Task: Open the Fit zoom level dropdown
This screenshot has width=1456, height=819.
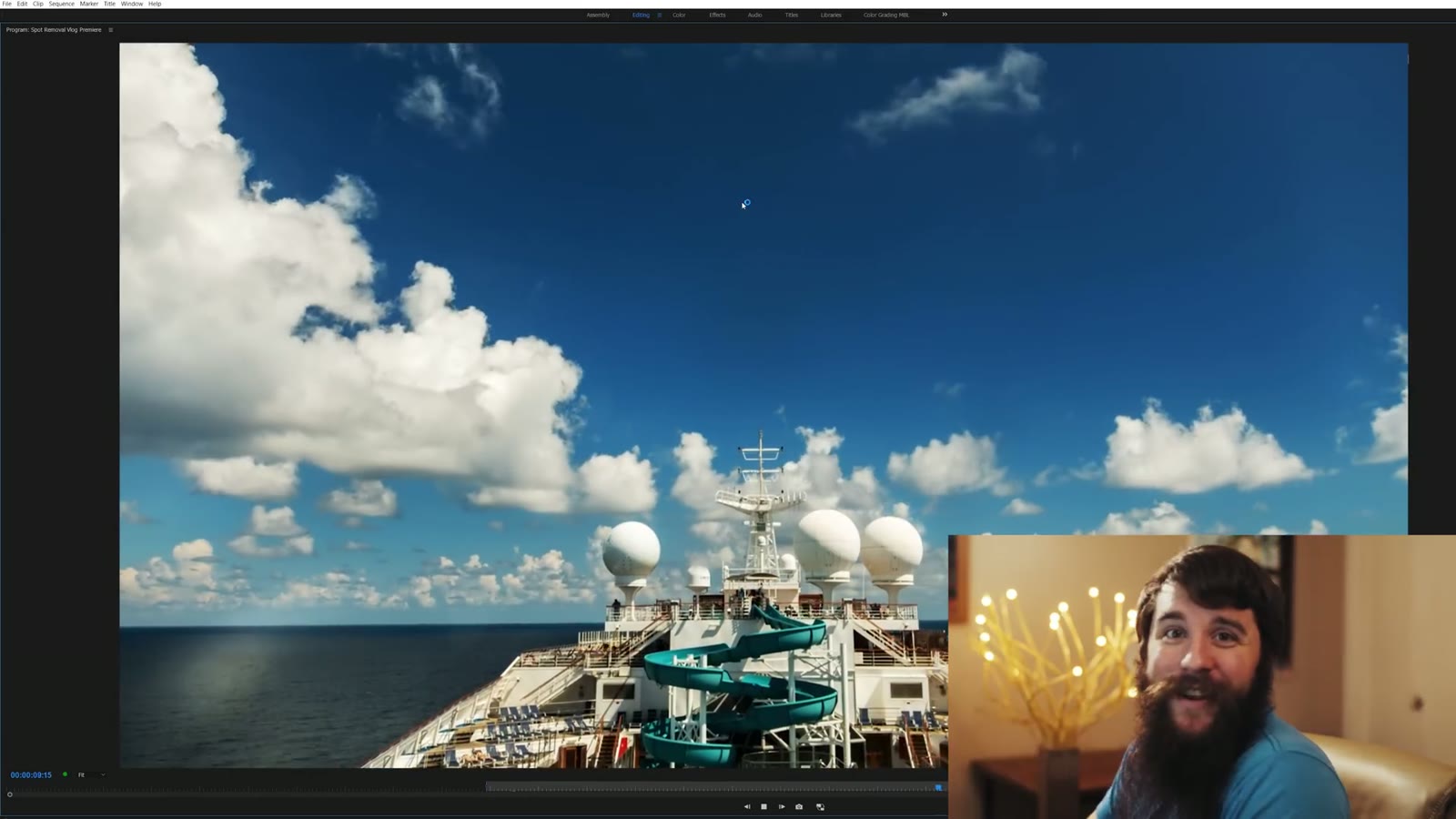Action: pyautogui.click(x=91, y=775)
